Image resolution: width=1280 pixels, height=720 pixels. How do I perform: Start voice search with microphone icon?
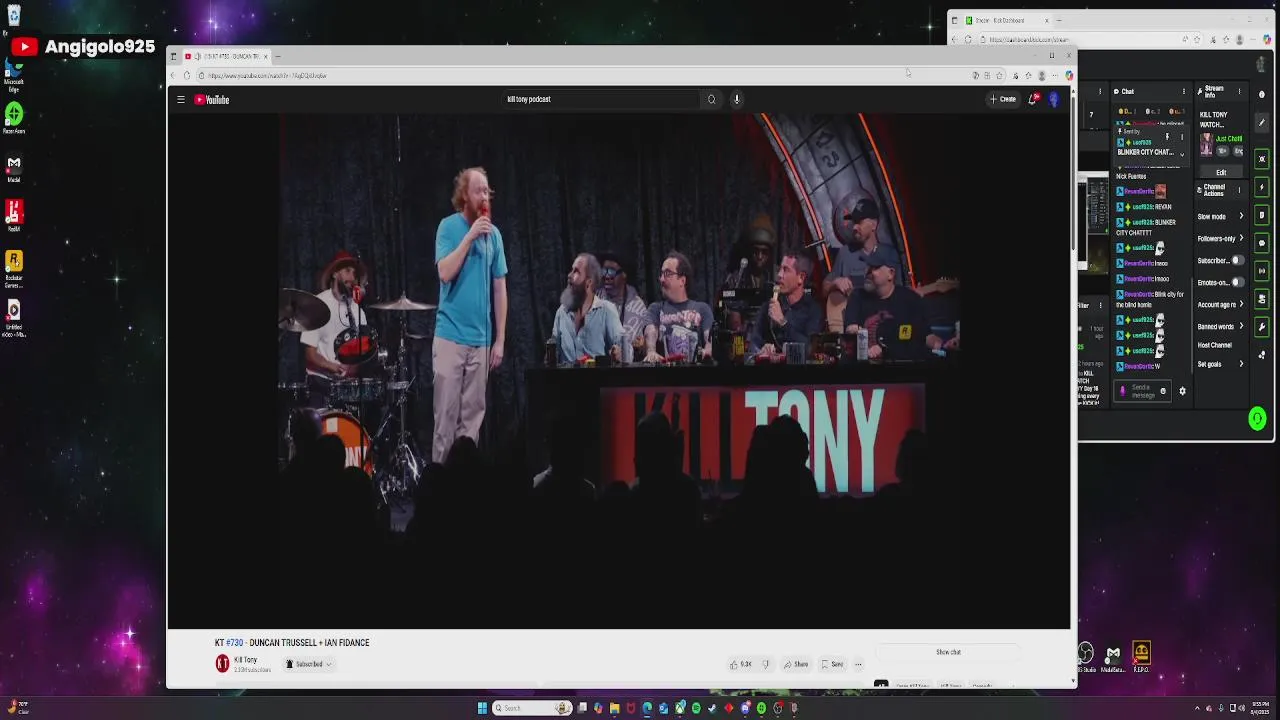tap(737, 99)
